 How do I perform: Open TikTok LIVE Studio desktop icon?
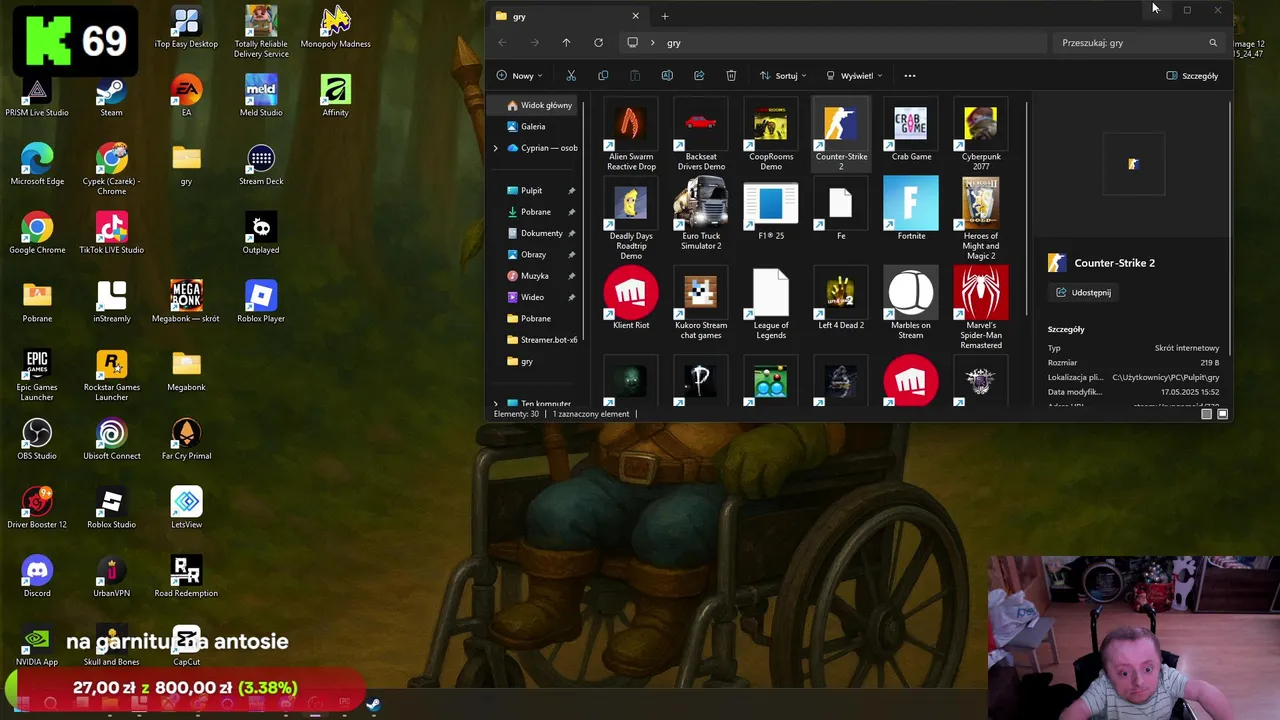[x=111, y=234]
